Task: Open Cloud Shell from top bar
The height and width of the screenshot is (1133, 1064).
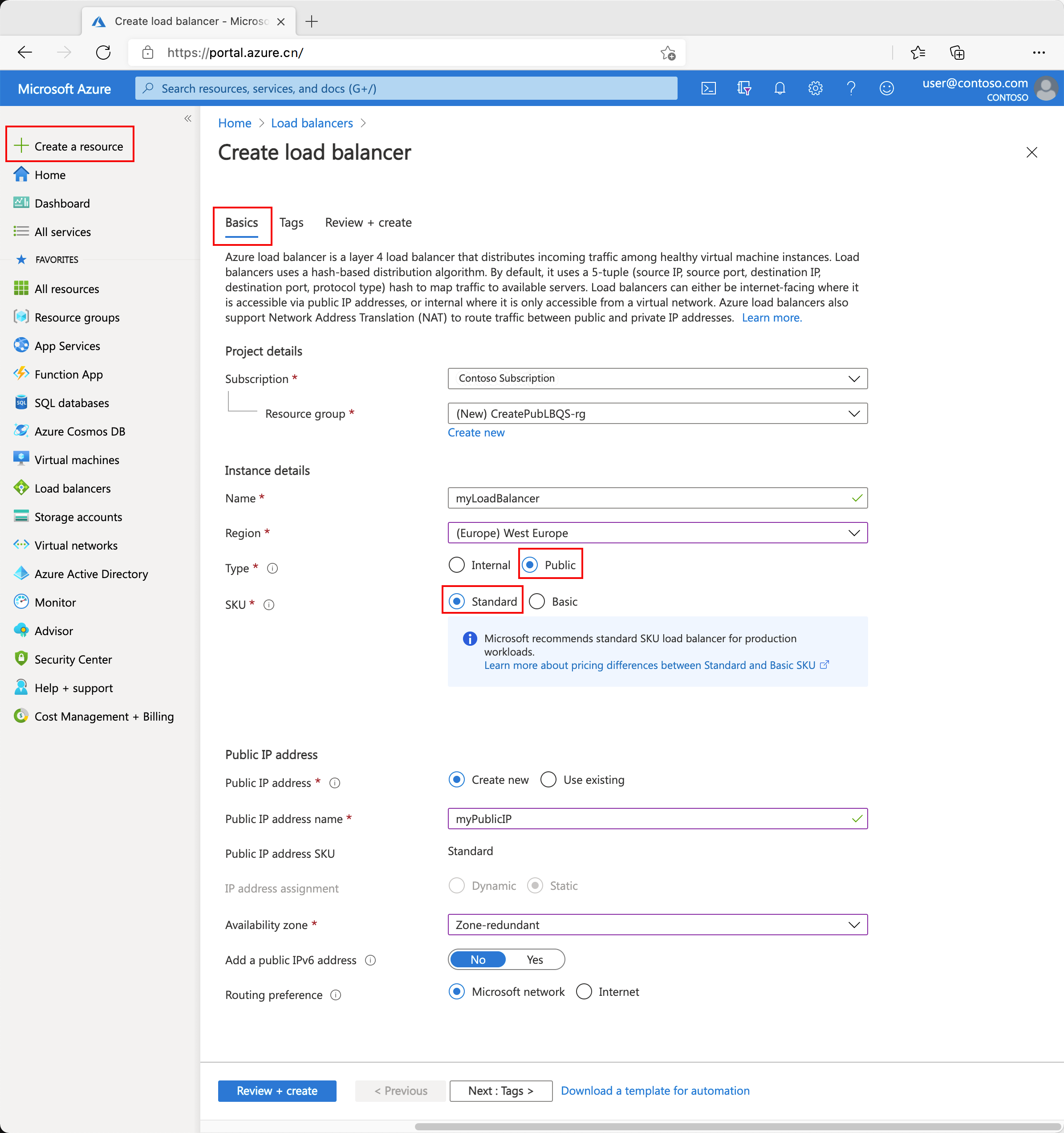Action: point(708,88)
